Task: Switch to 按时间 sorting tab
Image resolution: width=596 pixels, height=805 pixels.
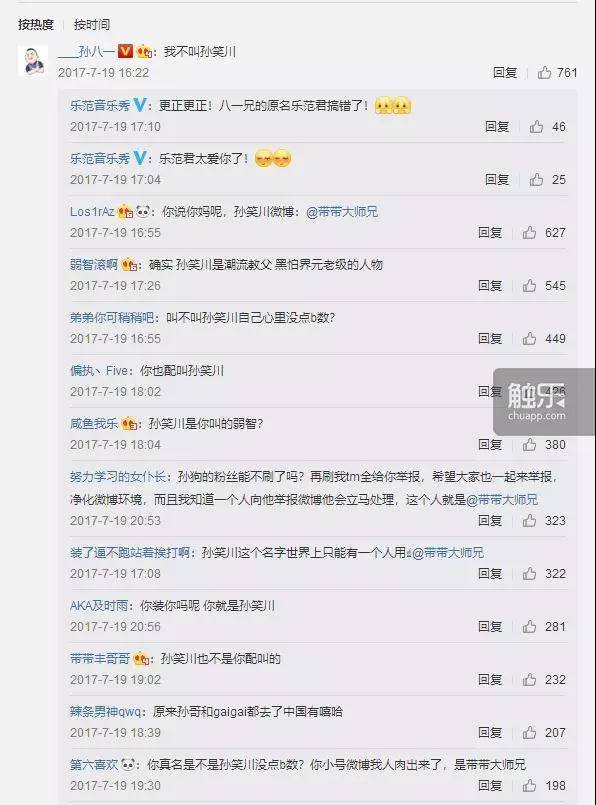Action: coord(92,25)
